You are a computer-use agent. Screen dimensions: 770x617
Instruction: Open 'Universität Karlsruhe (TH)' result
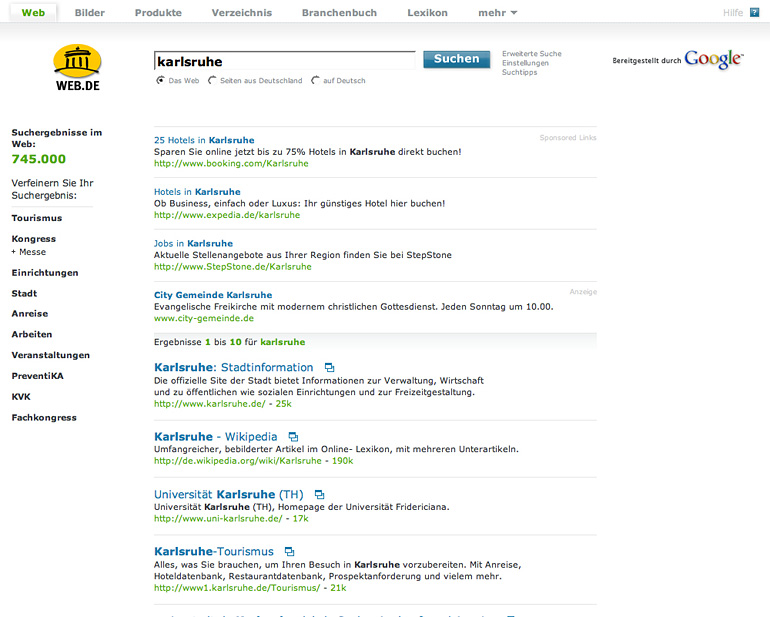(228, 494)
